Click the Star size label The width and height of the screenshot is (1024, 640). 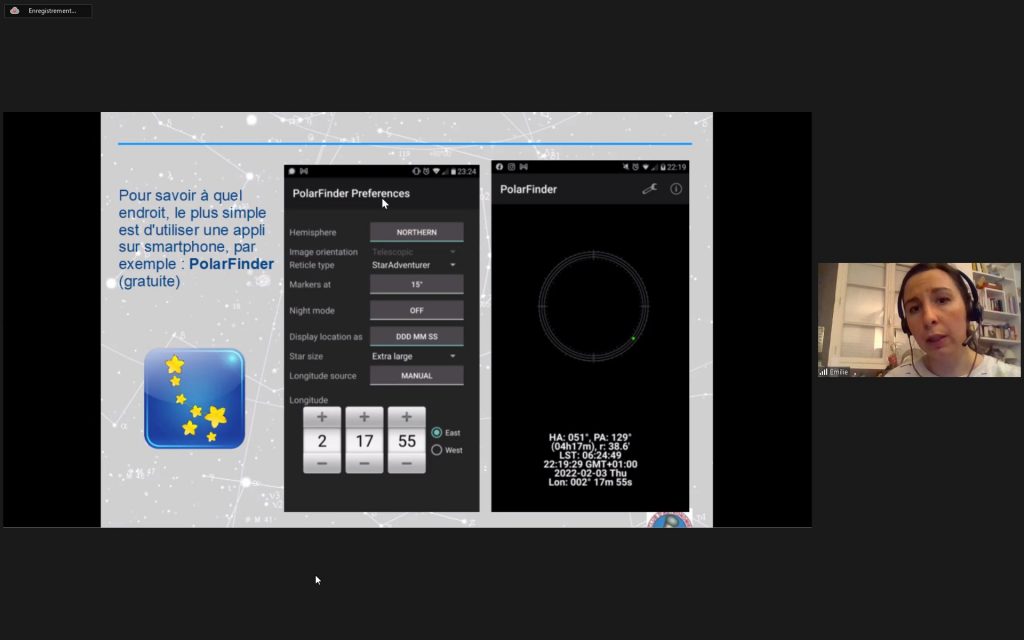[306, 357]
